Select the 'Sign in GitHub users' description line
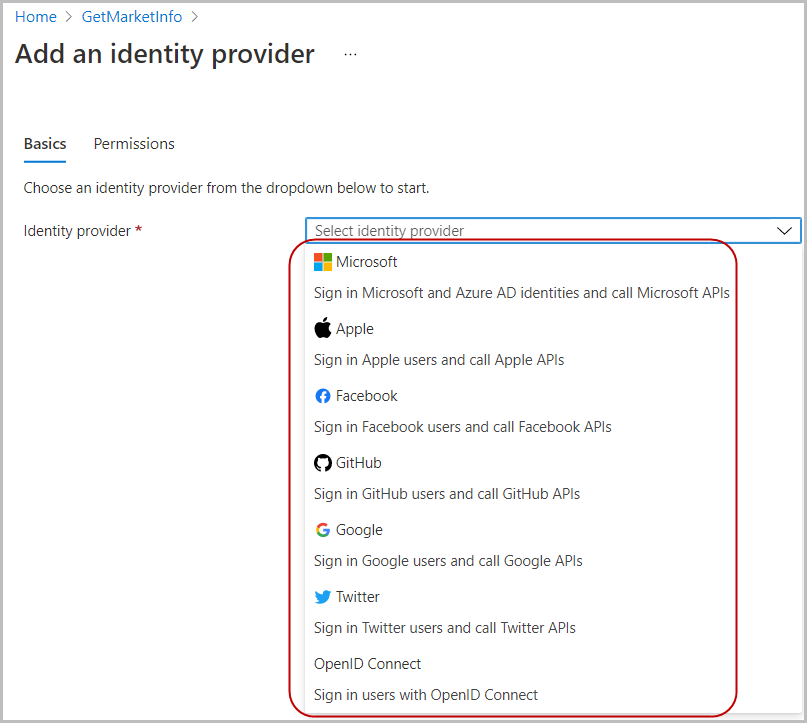807x723 pixels. 447,494
